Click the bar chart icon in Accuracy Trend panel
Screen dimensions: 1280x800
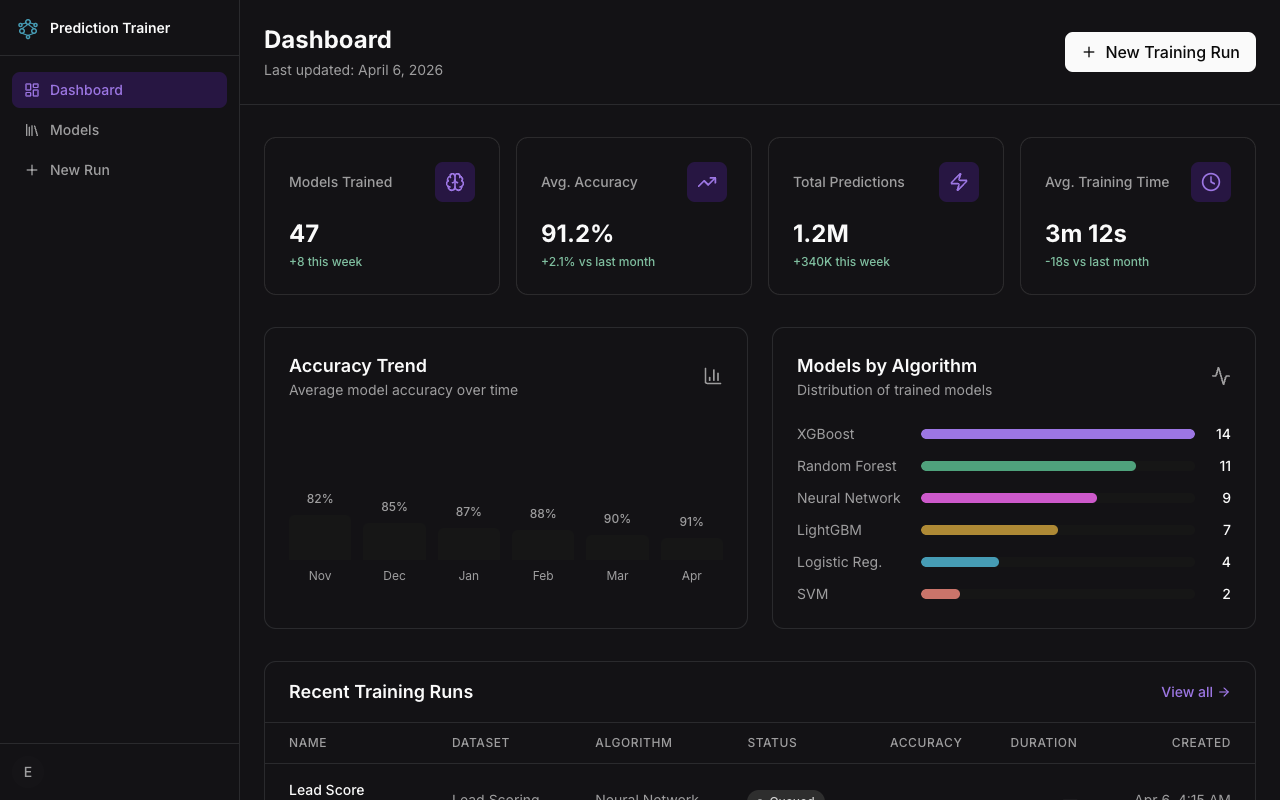pyautogui.click(x=712, y=375)
